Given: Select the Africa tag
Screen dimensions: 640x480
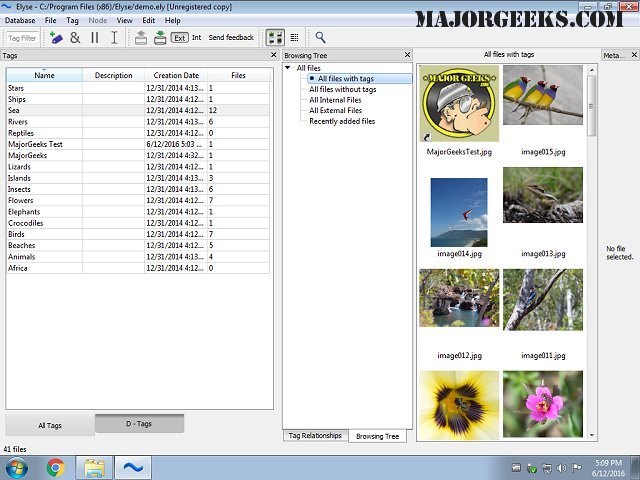Looking at the screenshot, I should pos(138,268).
